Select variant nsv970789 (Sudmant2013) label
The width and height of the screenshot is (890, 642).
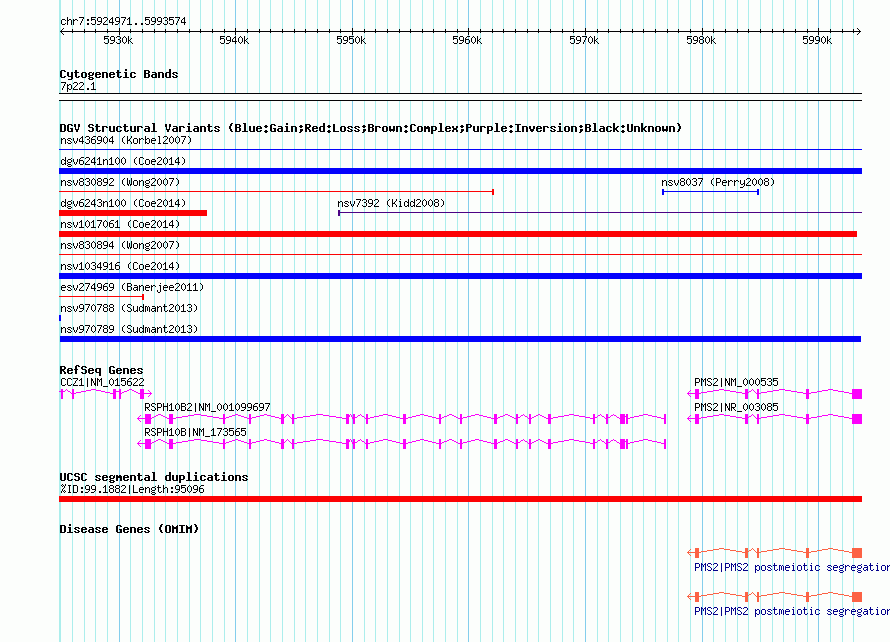pos(129,329)
